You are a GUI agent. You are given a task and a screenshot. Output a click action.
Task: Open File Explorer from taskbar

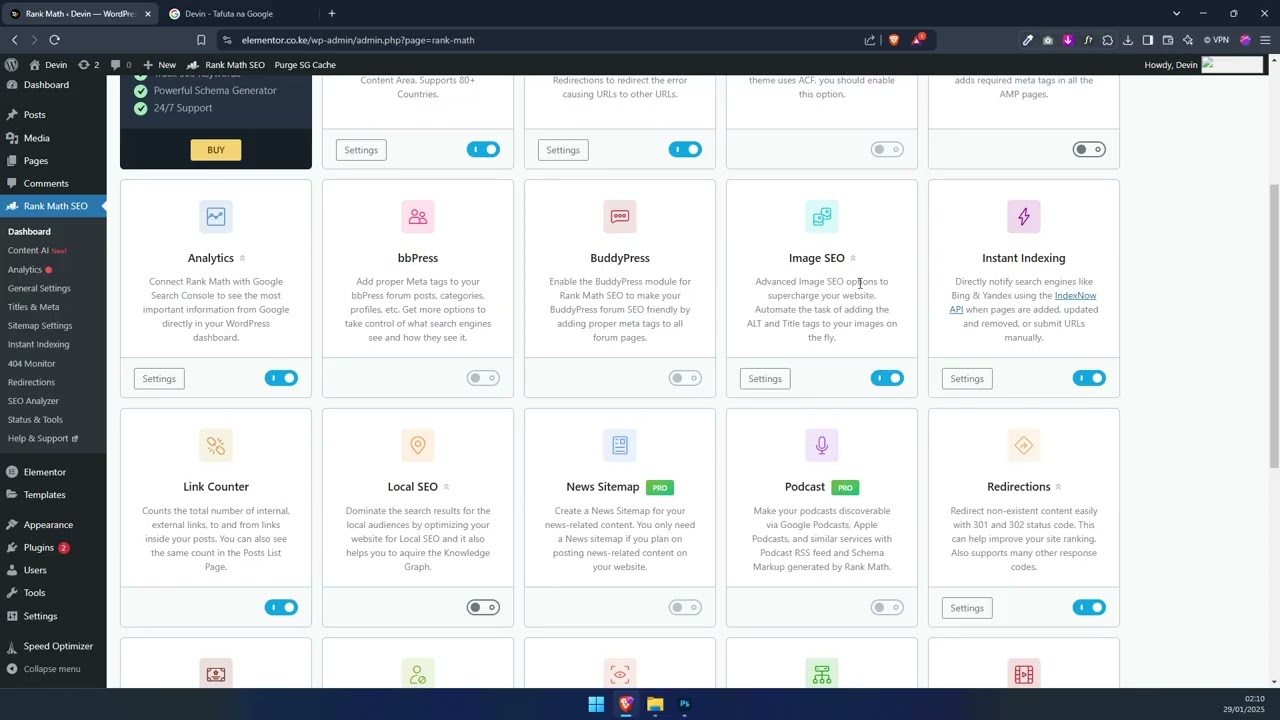(x=655, y=704)
